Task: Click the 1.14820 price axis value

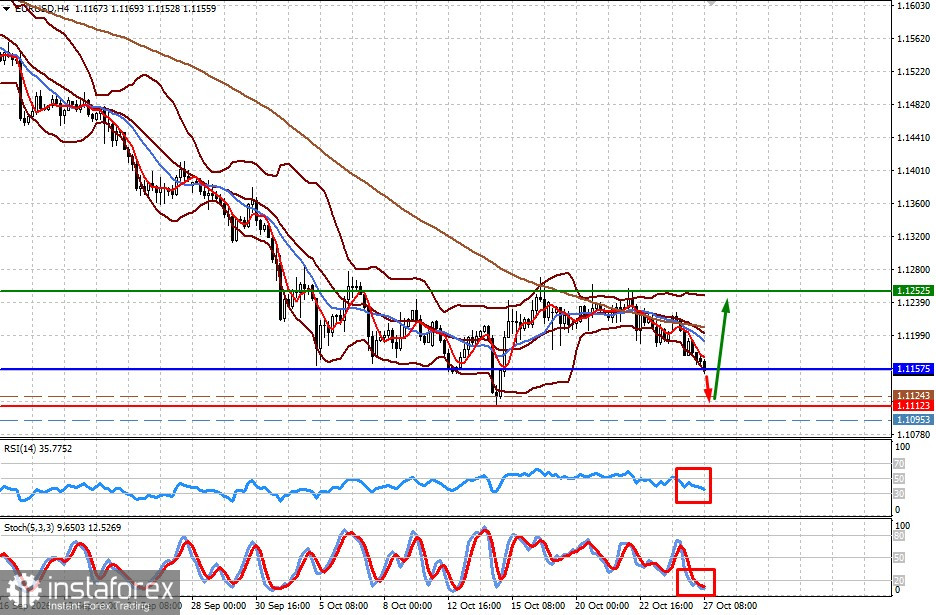Action: point(914,104)
